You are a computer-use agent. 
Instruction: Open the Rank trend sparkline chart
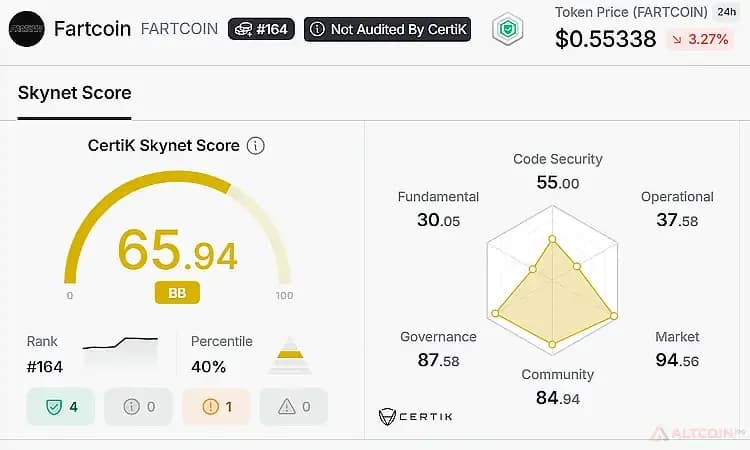click(121, 354)
